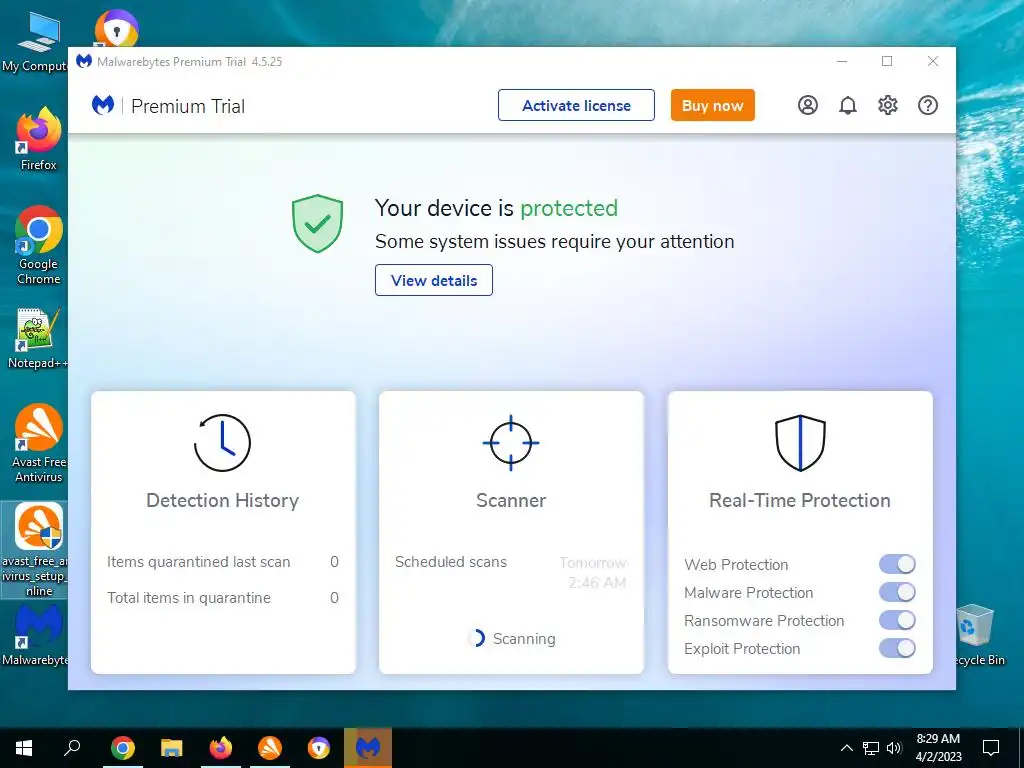This screenshot has height=768, width=1024.
Task: Open the Firefox desktop shortcut
Action: click(39, 139)
